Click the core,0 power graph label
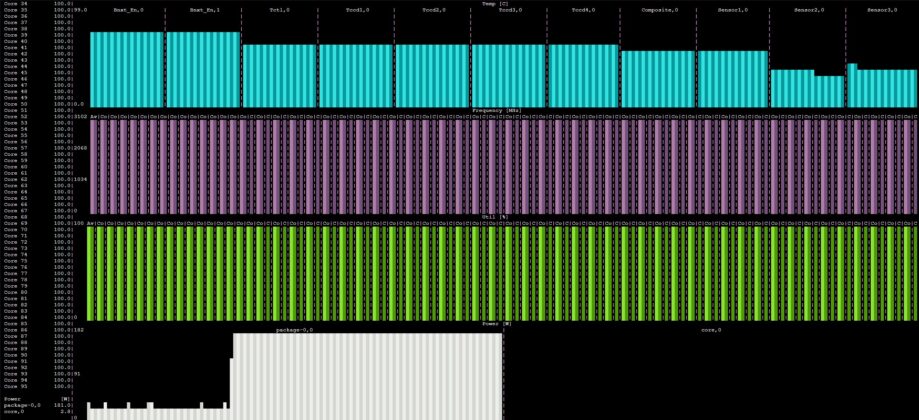Viewport: 919px width, 420px height. 711,329
